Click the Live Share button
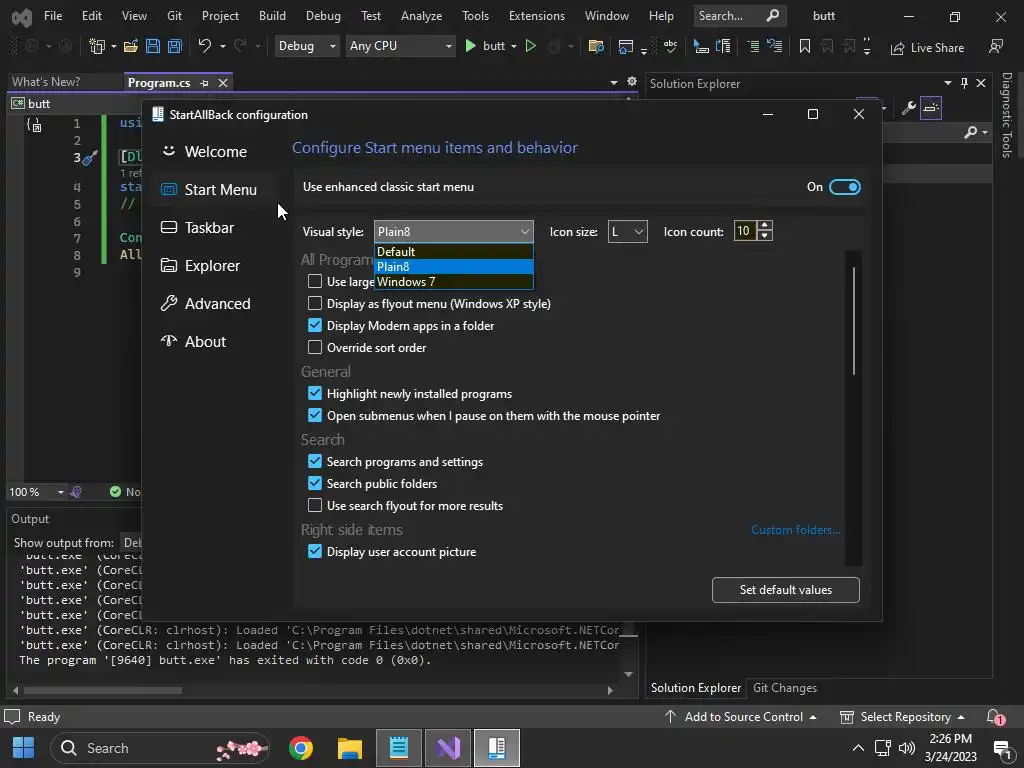This screenshot has height=768, width=1024. (927, 48)
